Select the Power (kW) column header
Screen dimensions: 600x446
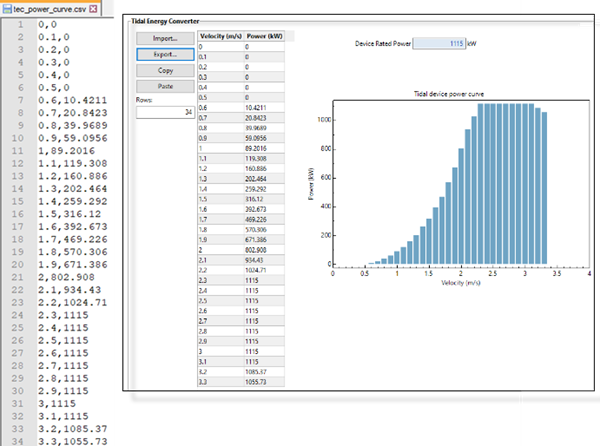(x=264, y=34)
